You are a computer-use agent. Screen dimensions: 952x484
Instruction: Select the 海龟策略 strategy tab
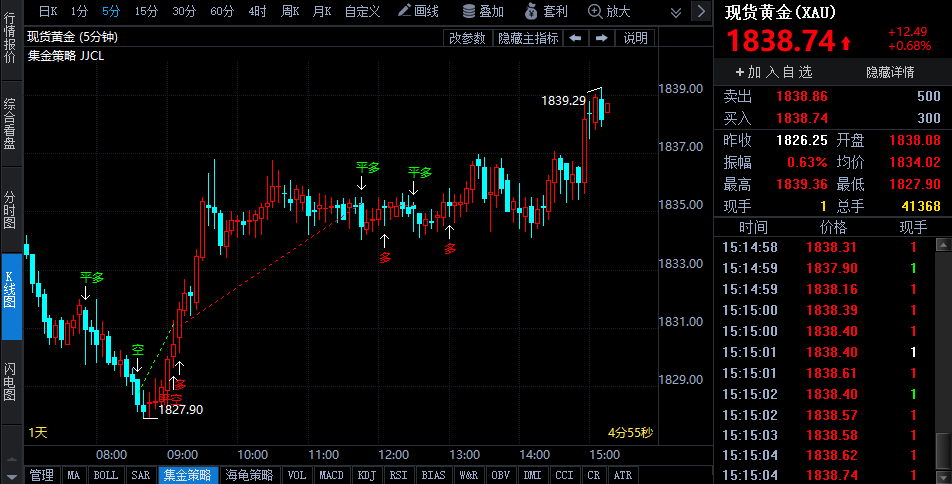tap(249, 475)
